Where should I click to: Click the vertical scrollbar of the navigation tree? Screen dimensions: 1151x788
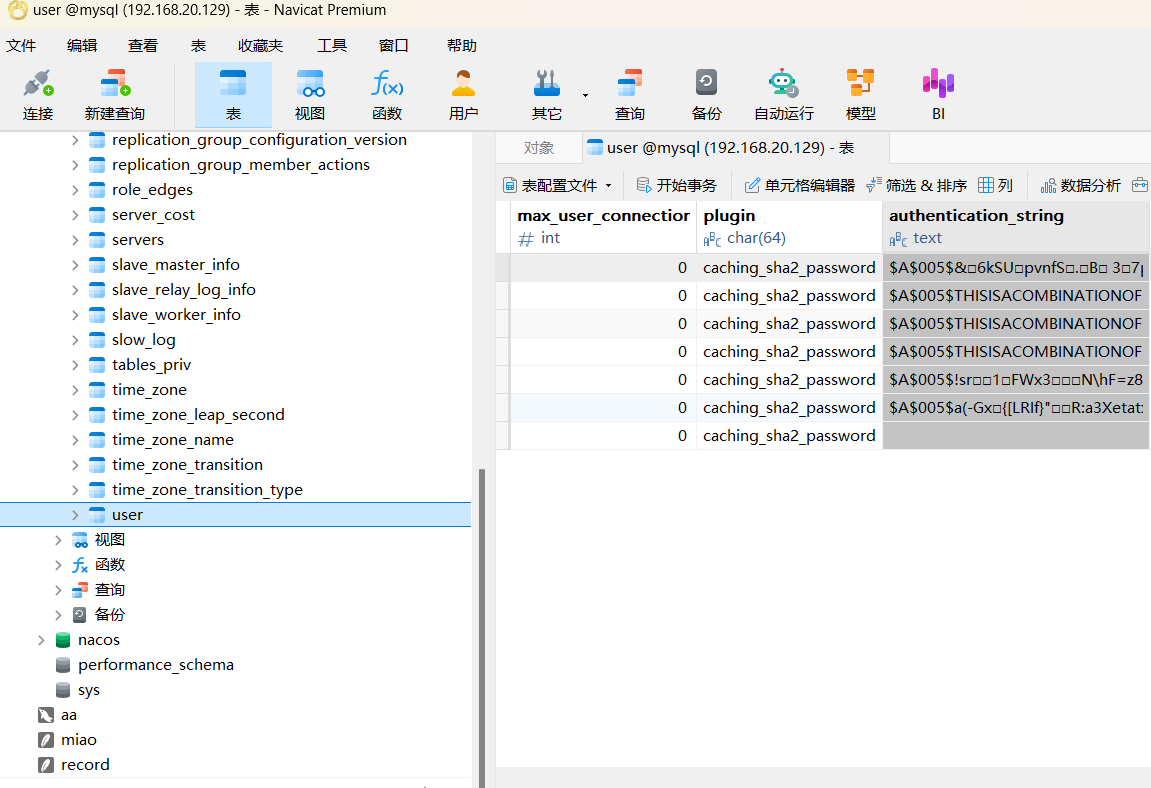[482, 628]
